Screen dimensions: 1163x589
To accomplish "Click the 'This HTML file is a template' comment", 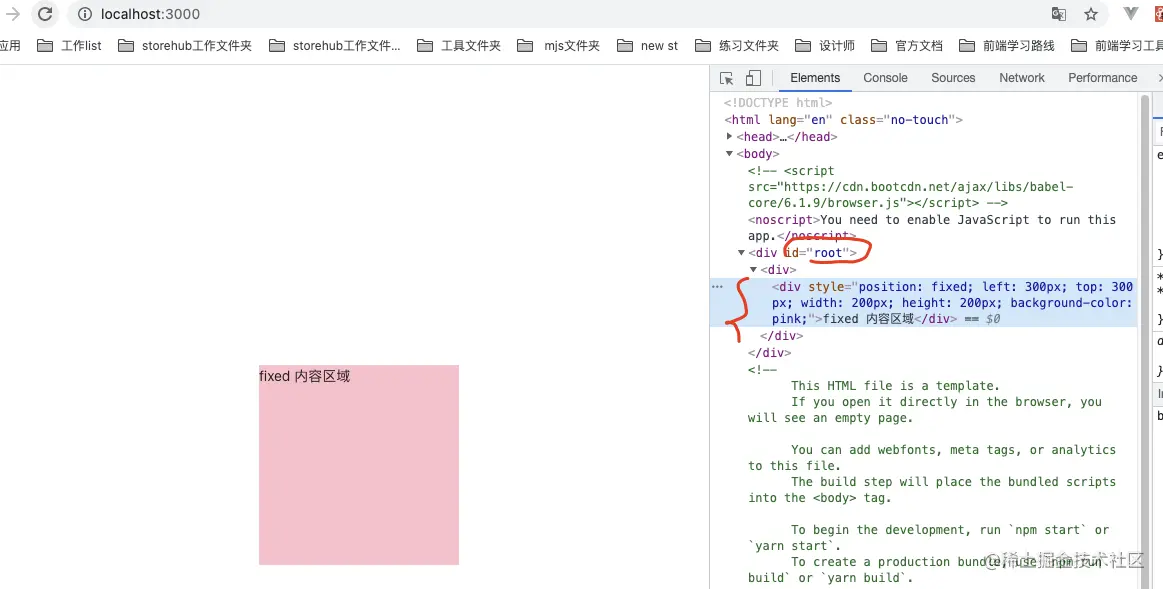I will pos(895,386).
